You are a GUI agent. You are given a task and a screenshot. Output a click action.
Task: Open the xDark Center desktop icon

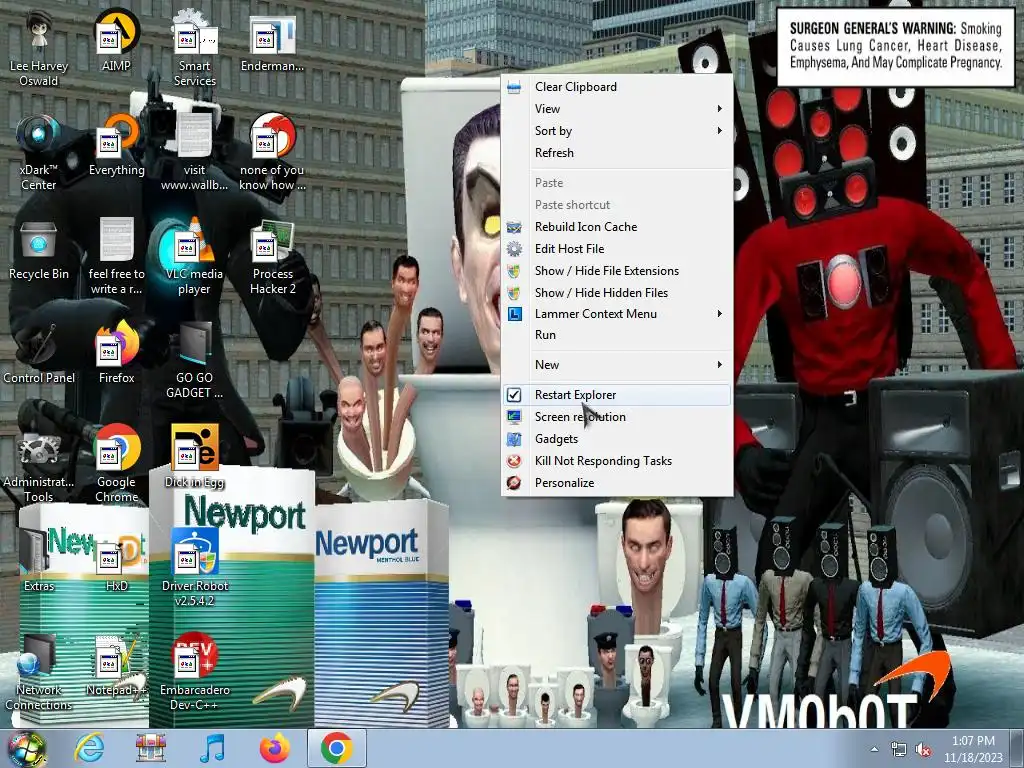pyautogui.click(x=39, y=153)
